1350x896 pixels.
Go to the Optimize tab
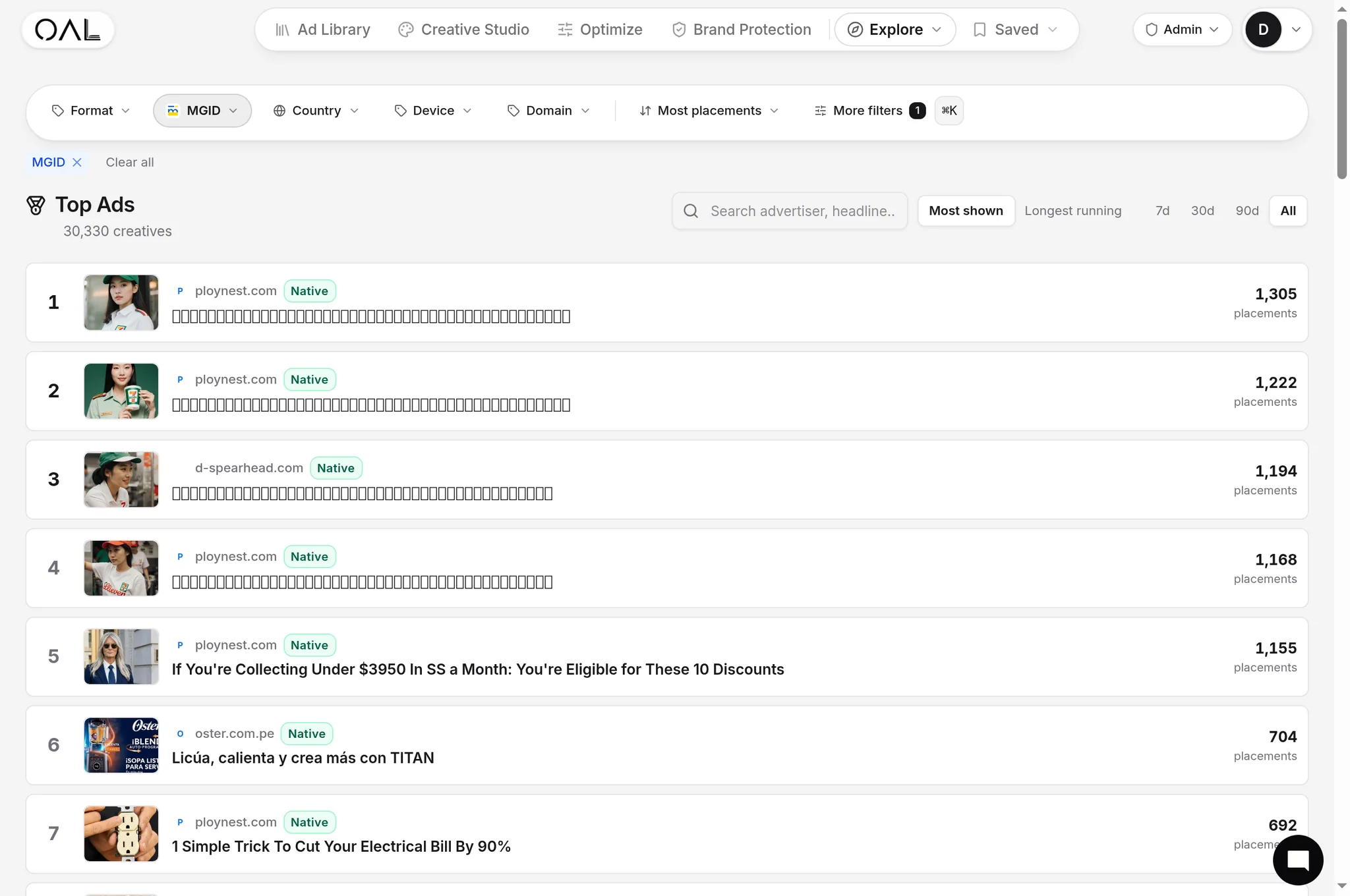(600, 30)
